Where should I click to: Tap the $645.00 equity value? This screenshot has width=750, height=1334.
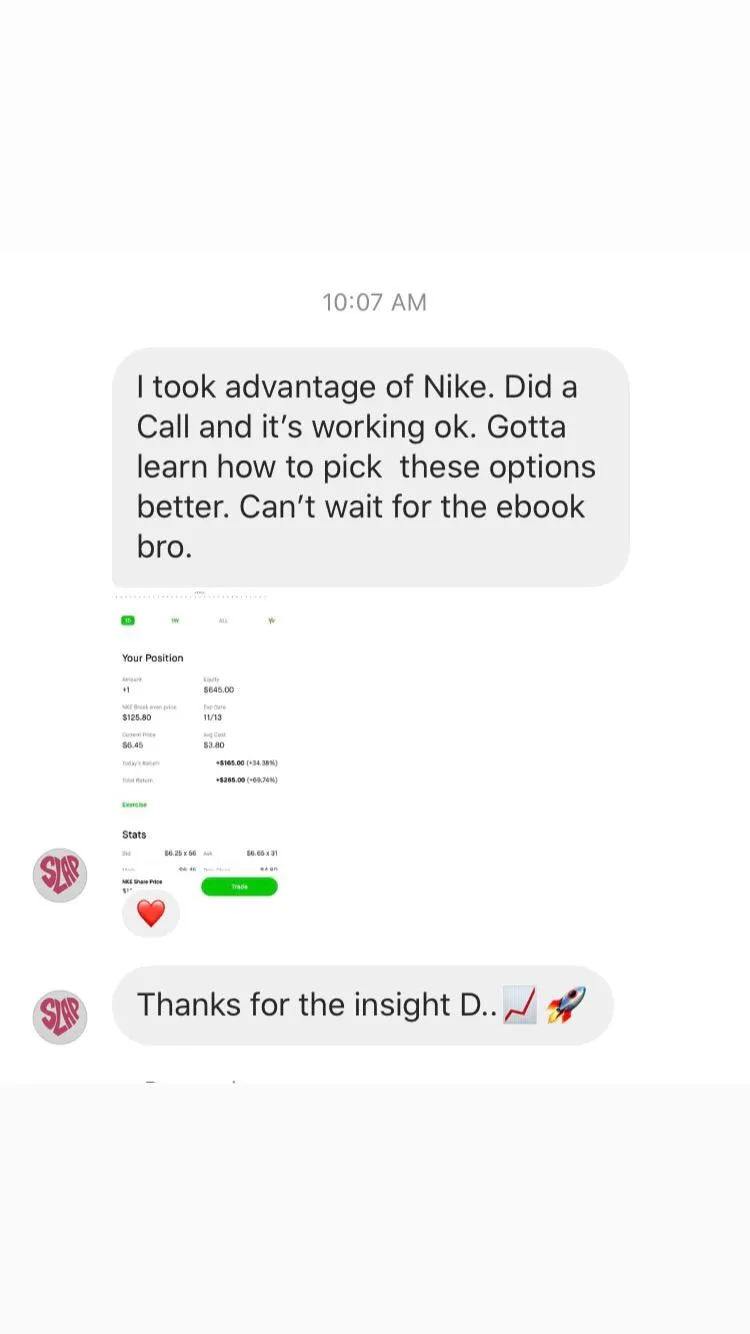tap(218, 690)
